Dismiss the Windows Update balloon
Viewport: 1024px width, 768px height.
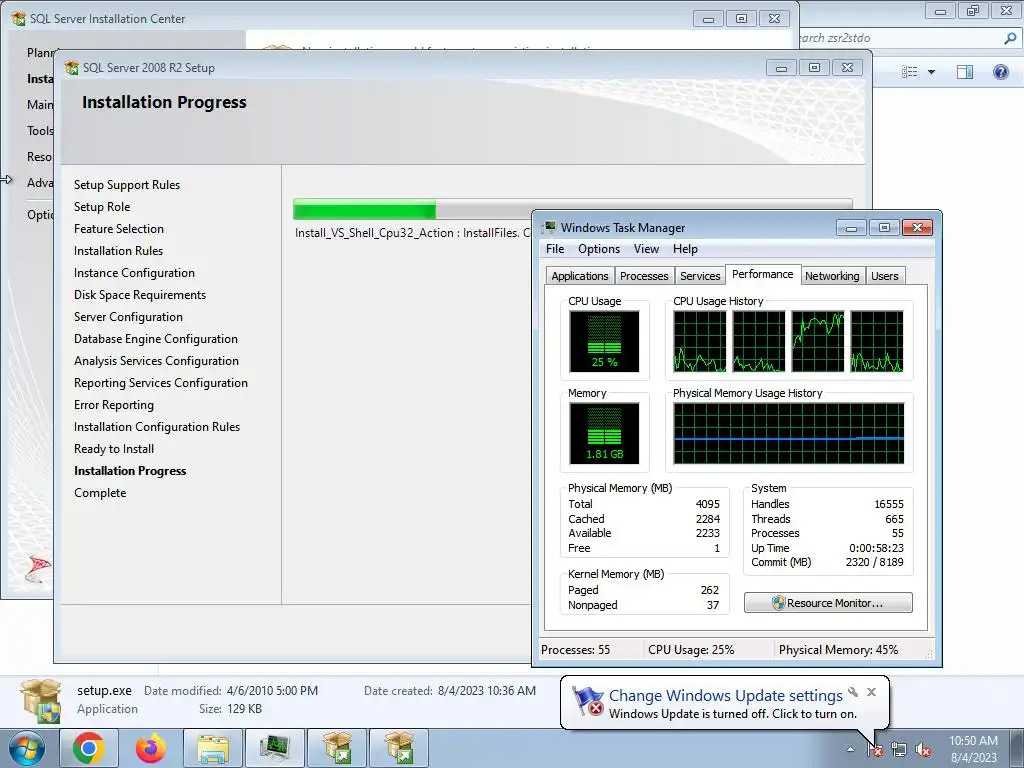871,692
